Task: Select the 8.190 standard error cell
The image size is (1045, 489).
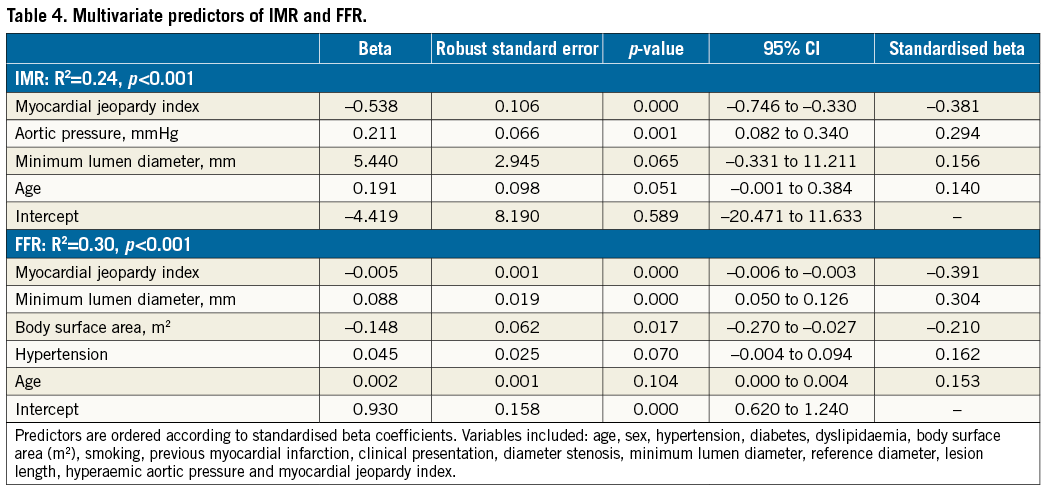Action: point(517,216)
